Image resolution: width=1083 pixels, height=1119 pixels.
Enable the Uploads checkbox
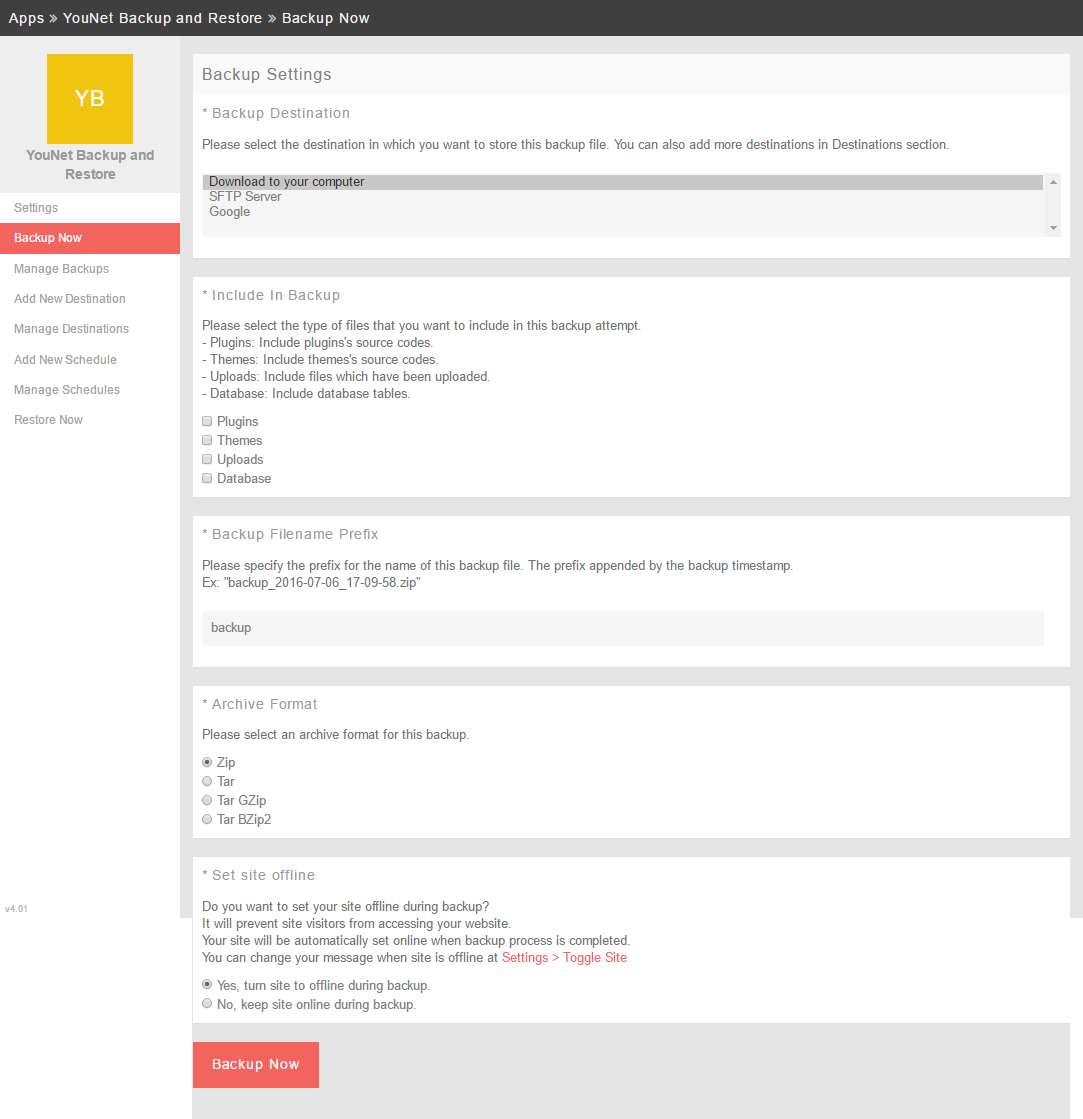pyautogui.click(x=207, y=459)
